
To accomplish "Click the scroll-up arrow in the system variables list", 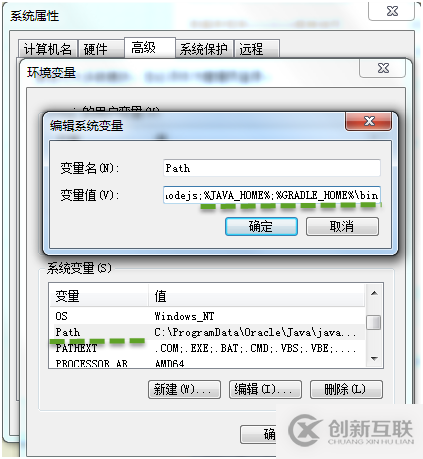I will click(374, 293).
